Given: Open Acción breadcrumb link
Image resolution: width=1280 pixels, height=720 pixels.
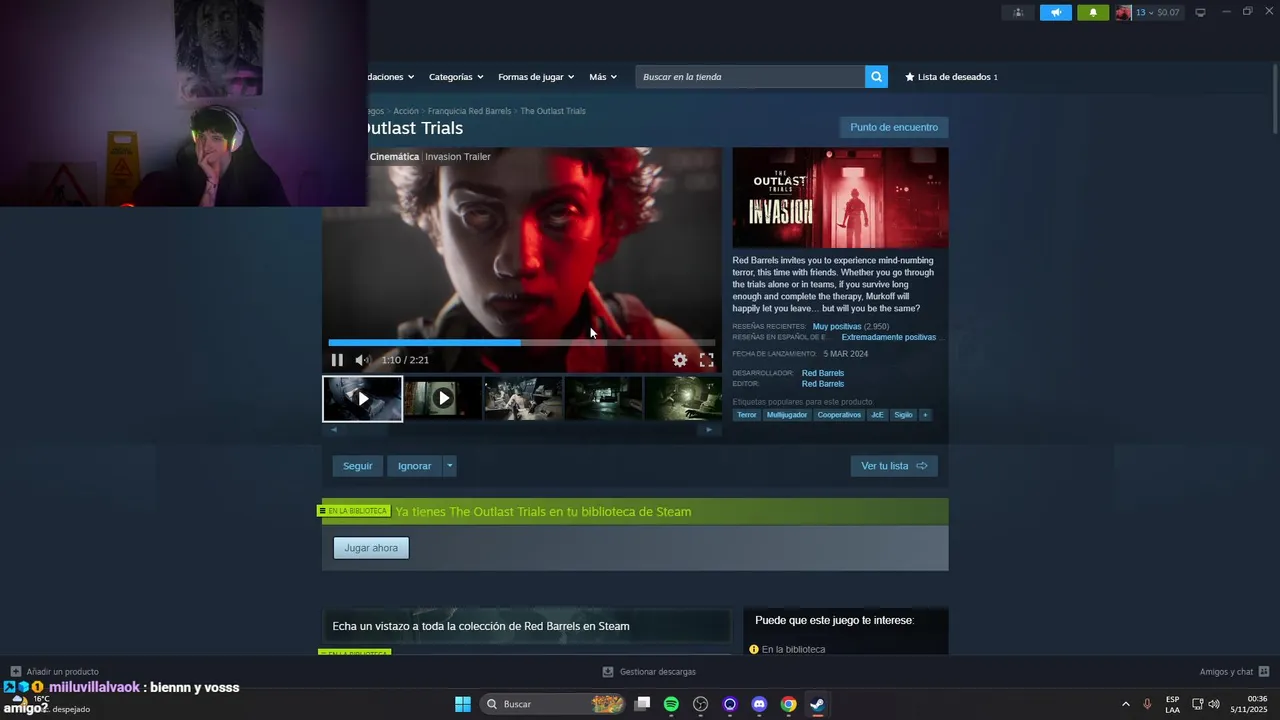Looking at the screenshot, I should pyautogui.click(x=406, y=111).
